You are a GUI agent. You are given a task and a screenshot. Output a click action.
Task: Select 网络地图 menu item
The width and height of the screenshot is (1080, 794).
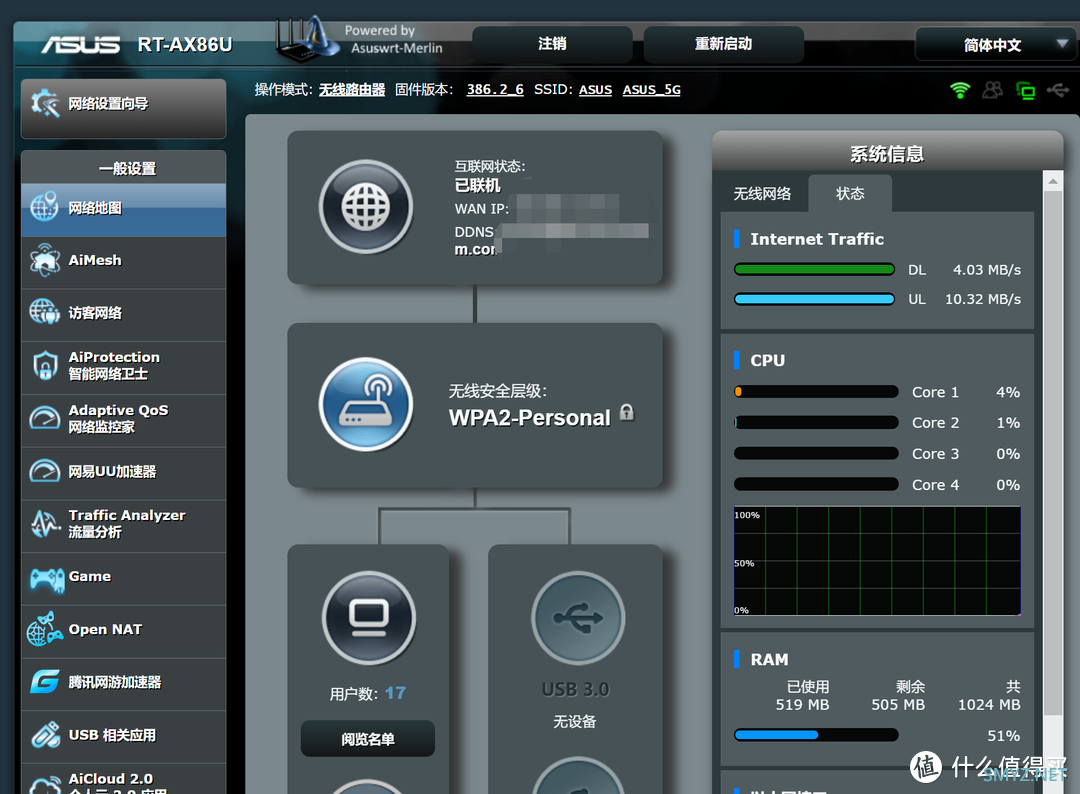click(123, 210)
